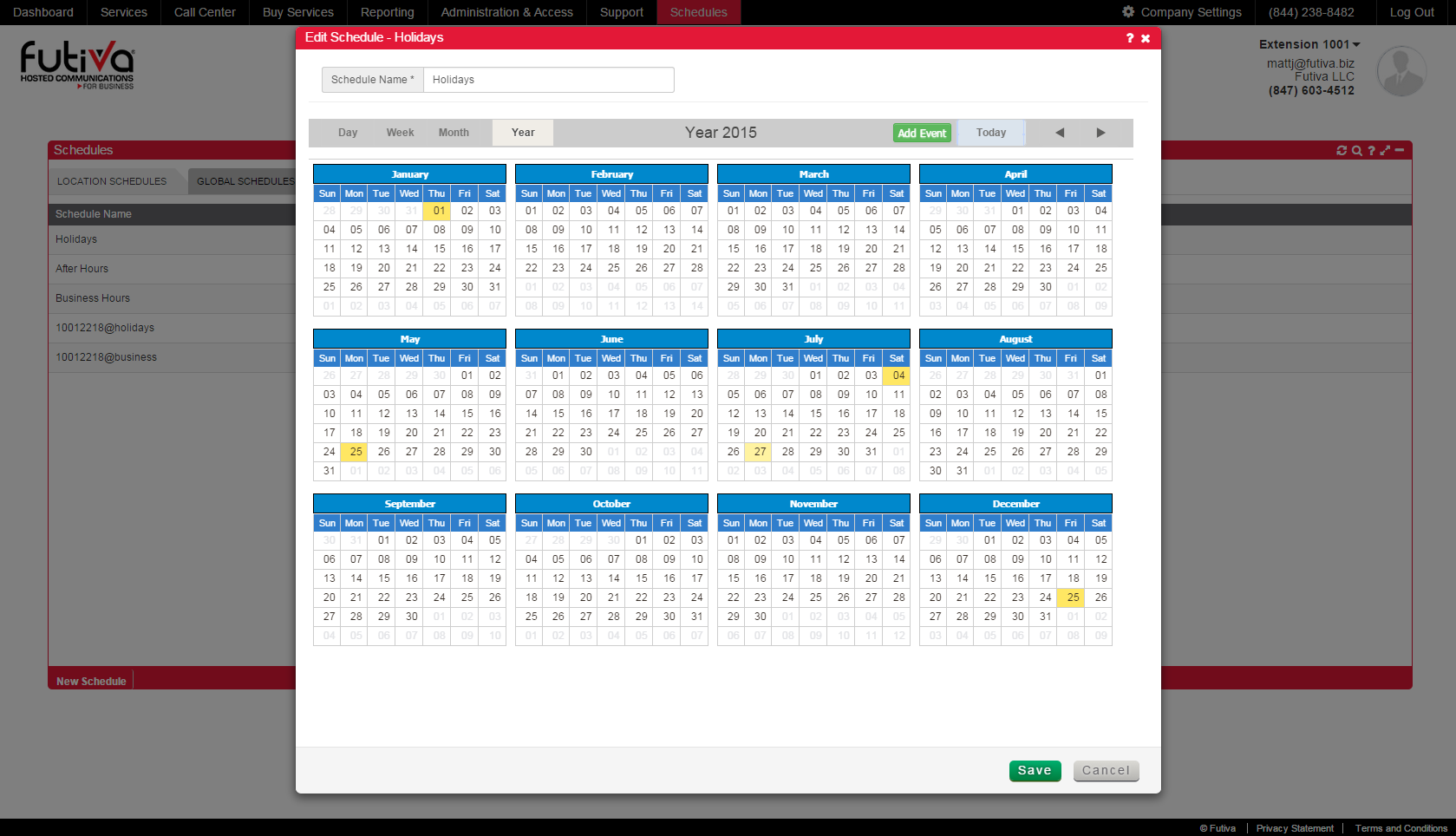Open the Reporting menu
Viewport: 1456px width, 836px height.
(x=388, y=12)
